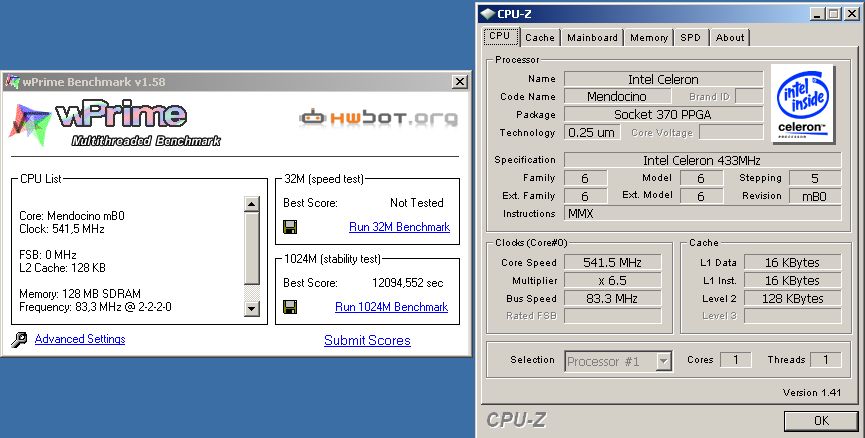Click the CPU List scroll-down arrow
Image resolution: width=865 pixels, height=438 pixels.
[252, 308]
